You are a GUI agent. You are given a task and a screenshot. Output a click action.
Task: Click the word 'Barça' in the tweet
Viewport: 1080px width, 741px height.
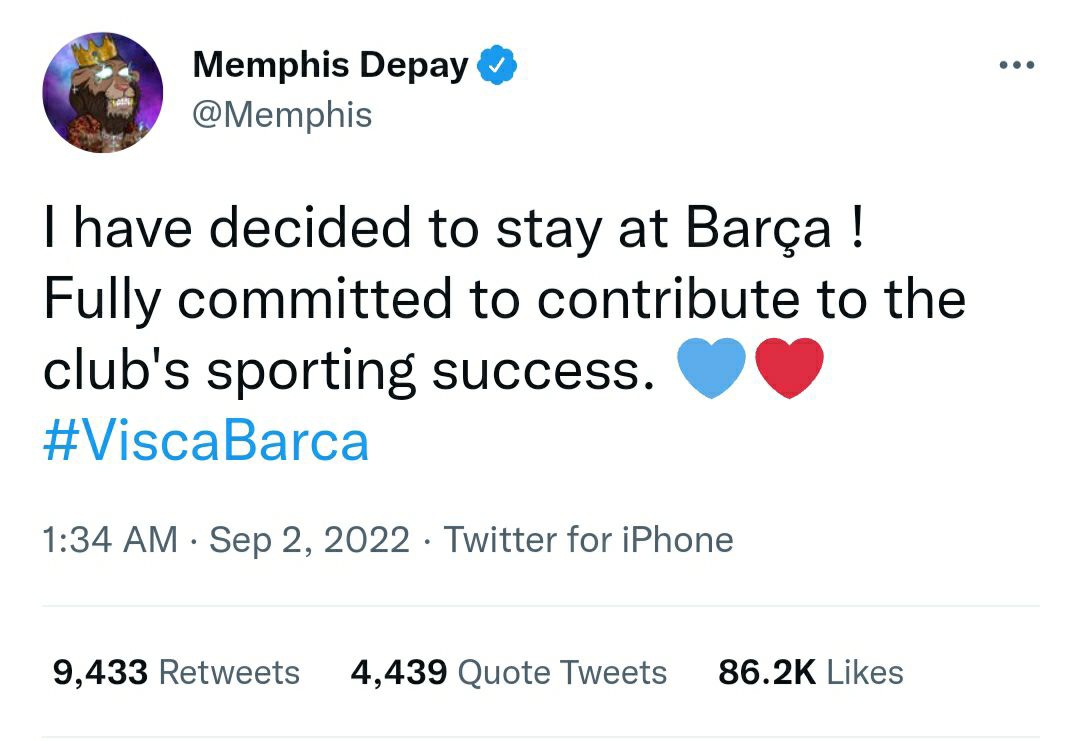point(758,229)
